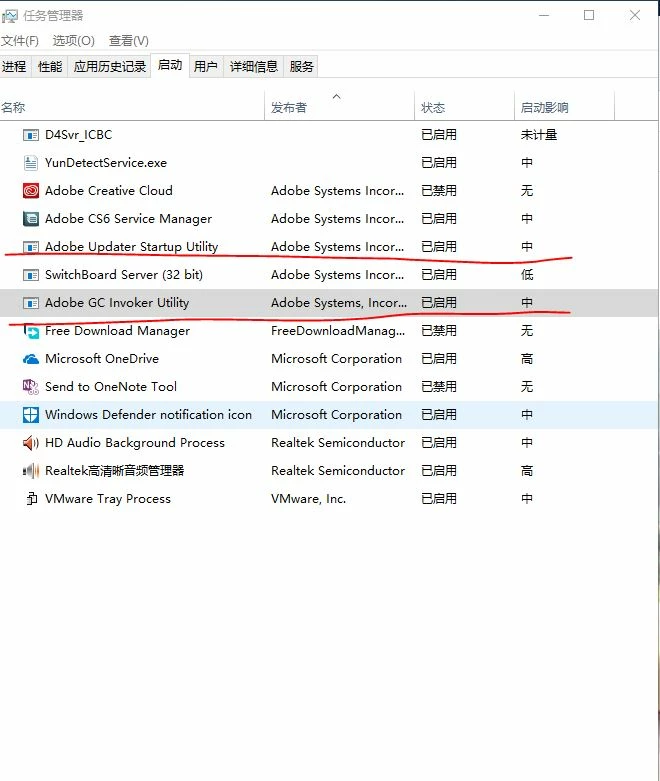
Task: Select Adobe GC Invoker Utility entry
Action: pos(117,303)
